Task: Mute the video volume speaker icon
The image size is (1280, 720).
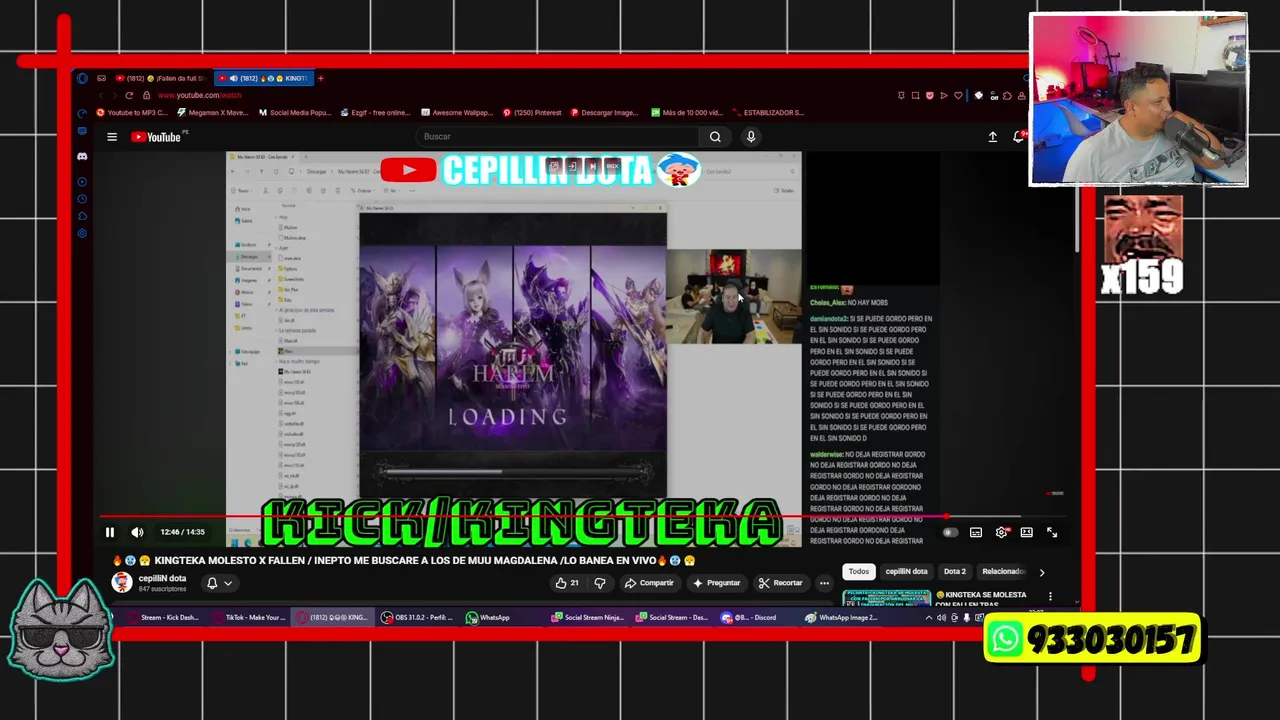Action: 137,532
